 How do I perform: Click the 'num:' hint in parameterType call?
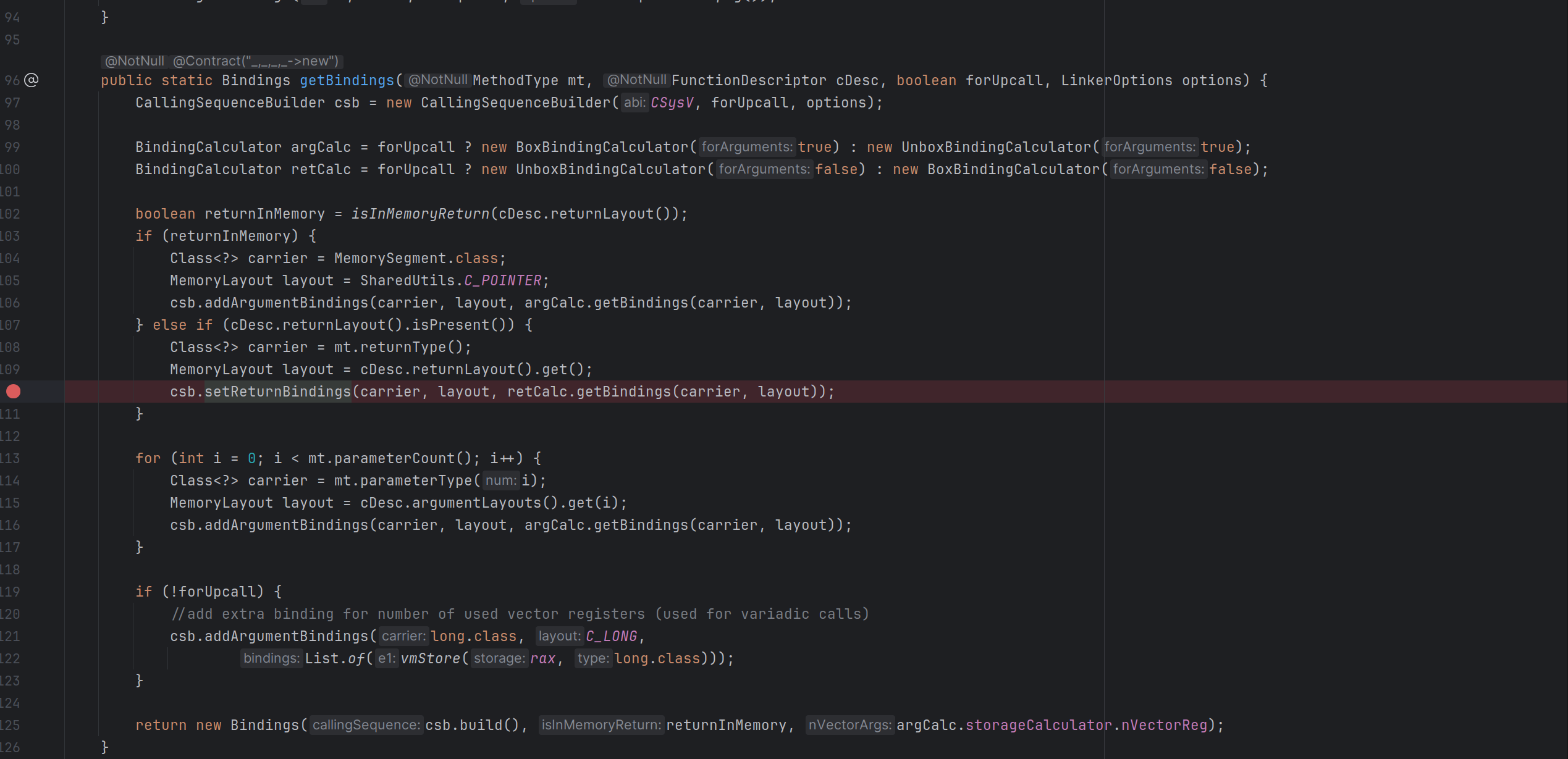[501, 480]
